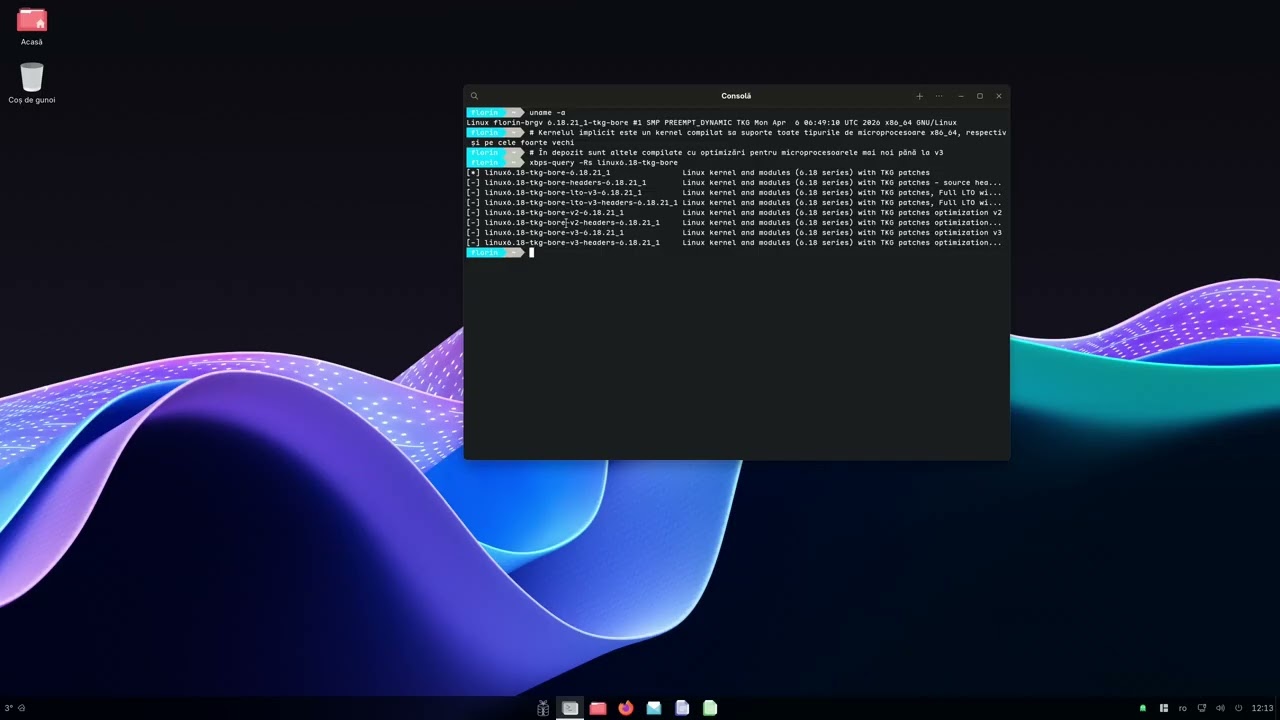Screen dimensions: 1280x720
Task: Click the green ghost tray icon
Action: (1143, 708)
